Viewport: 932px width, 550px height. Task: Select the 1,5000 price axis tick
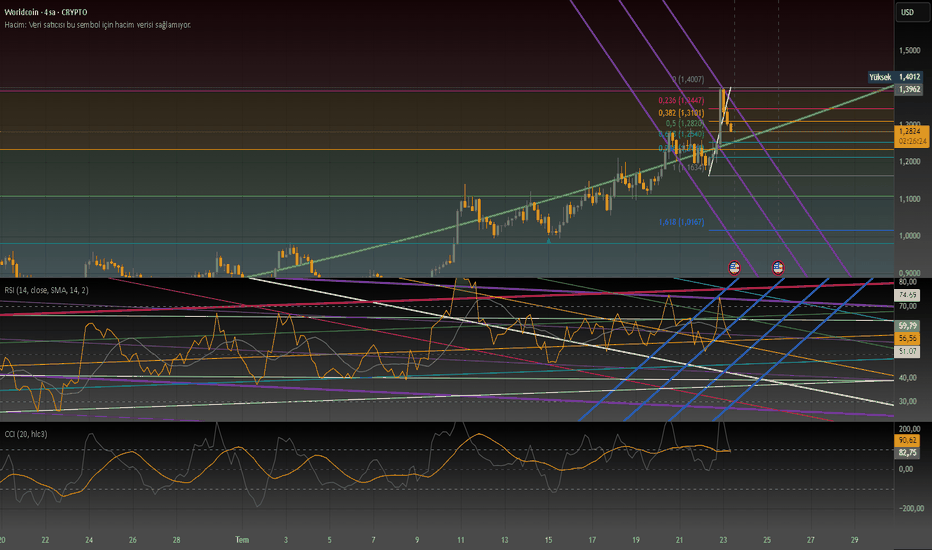[x=909, y=51]
